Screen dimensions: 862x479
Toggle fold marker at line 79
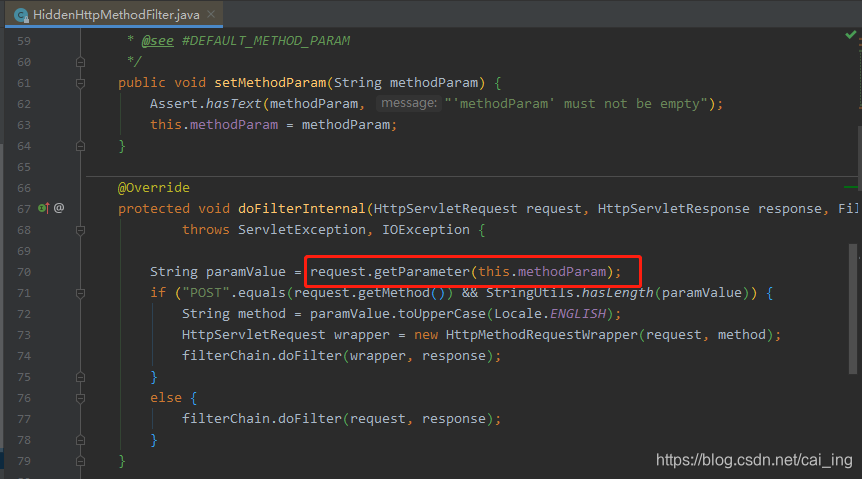pos(80,461)
